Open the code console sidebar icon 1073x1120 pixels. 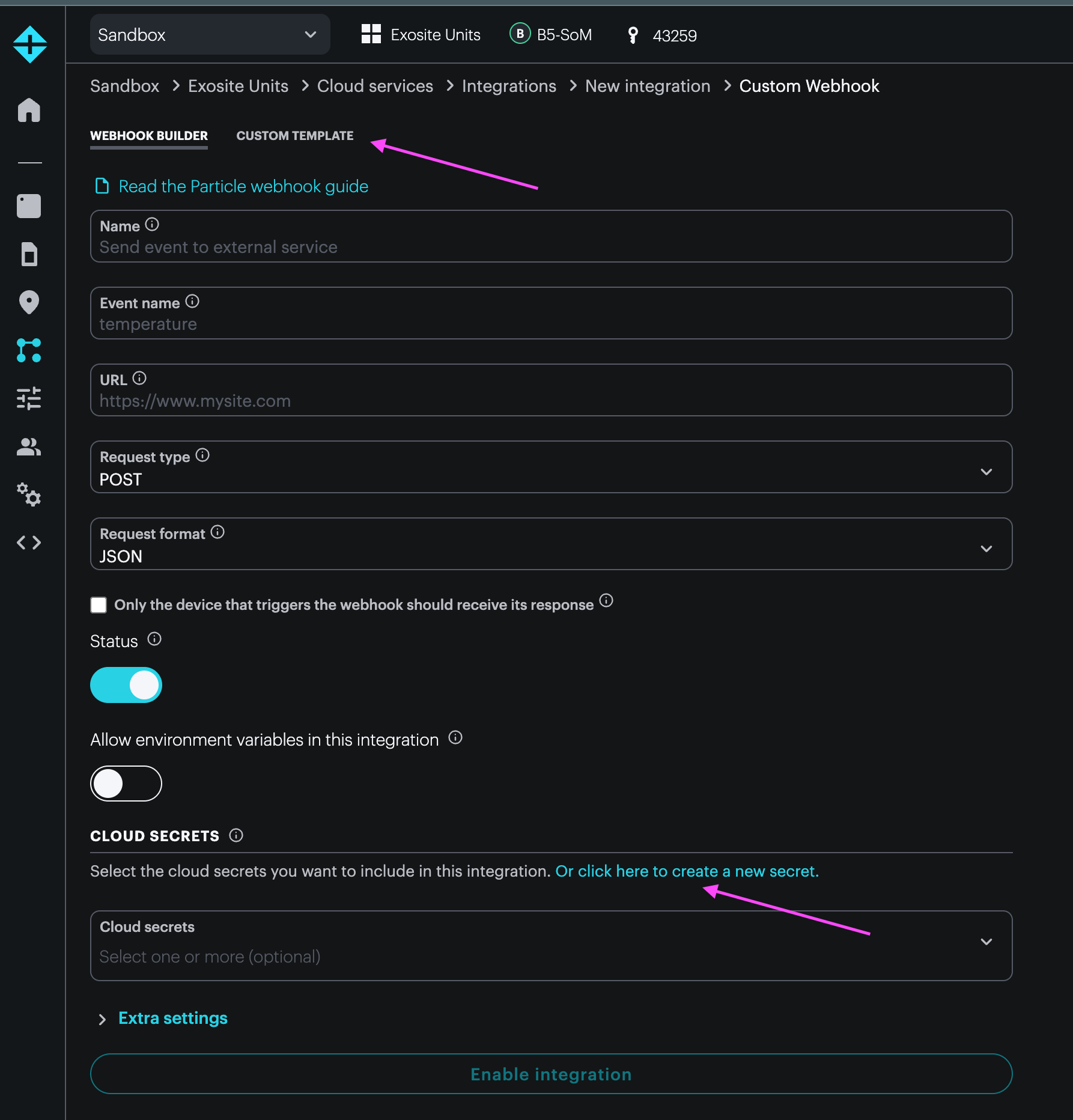[29, 543]
